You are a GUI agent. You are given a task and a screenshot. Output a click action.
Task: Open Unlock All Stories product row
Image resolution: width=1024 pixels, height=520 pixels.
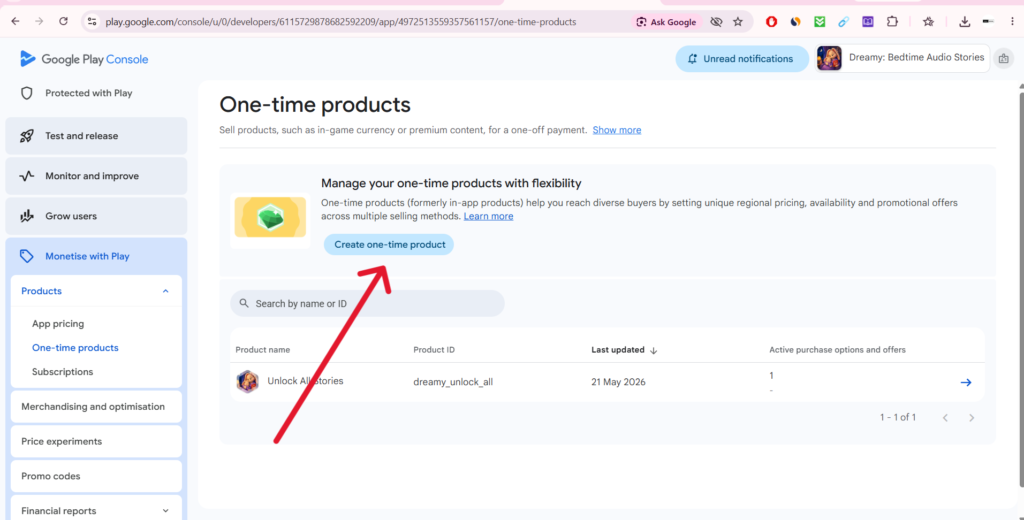(x=607, y=382)
